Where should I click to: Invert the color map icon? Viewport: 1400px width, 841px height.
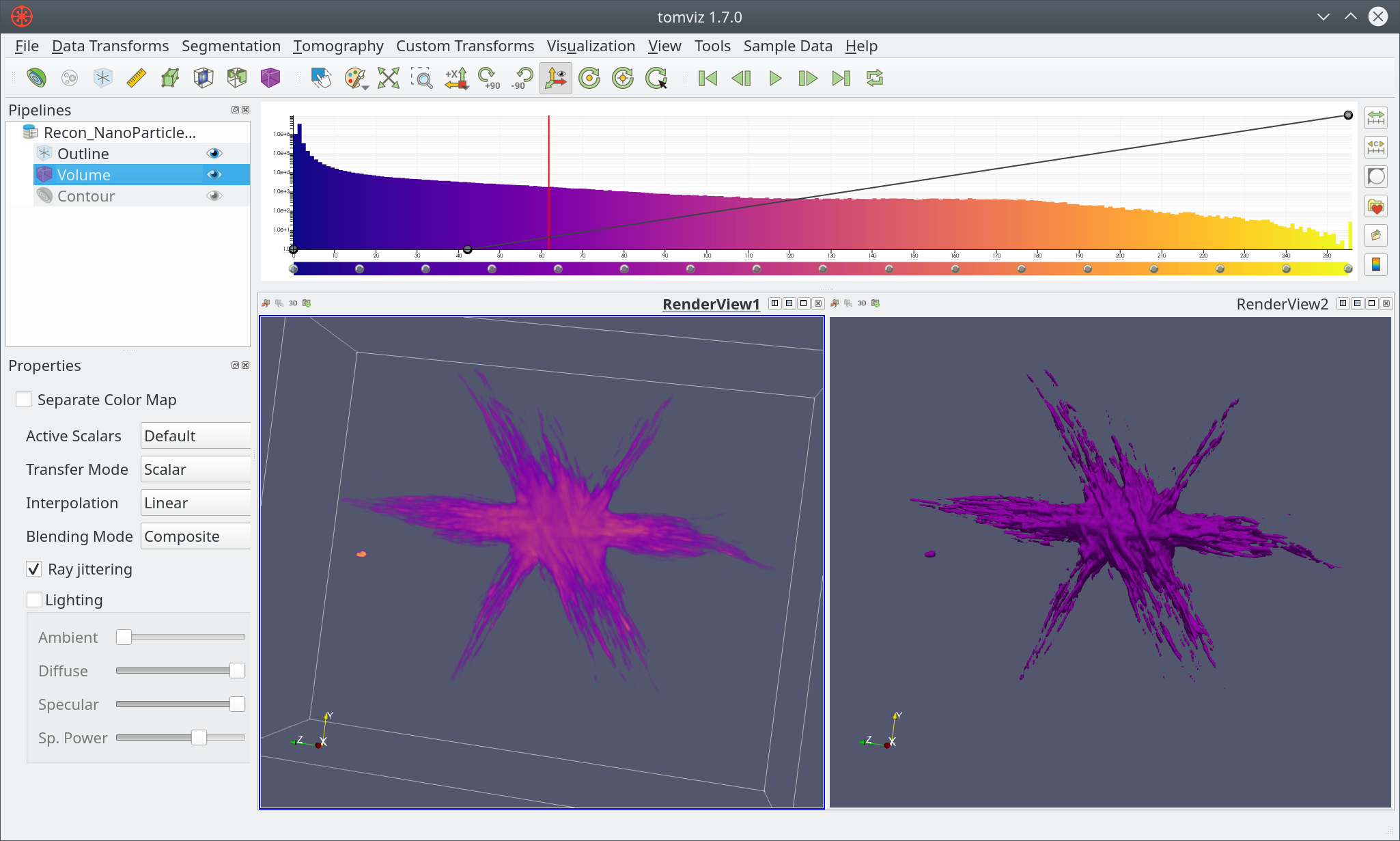tap(1376, 176)
